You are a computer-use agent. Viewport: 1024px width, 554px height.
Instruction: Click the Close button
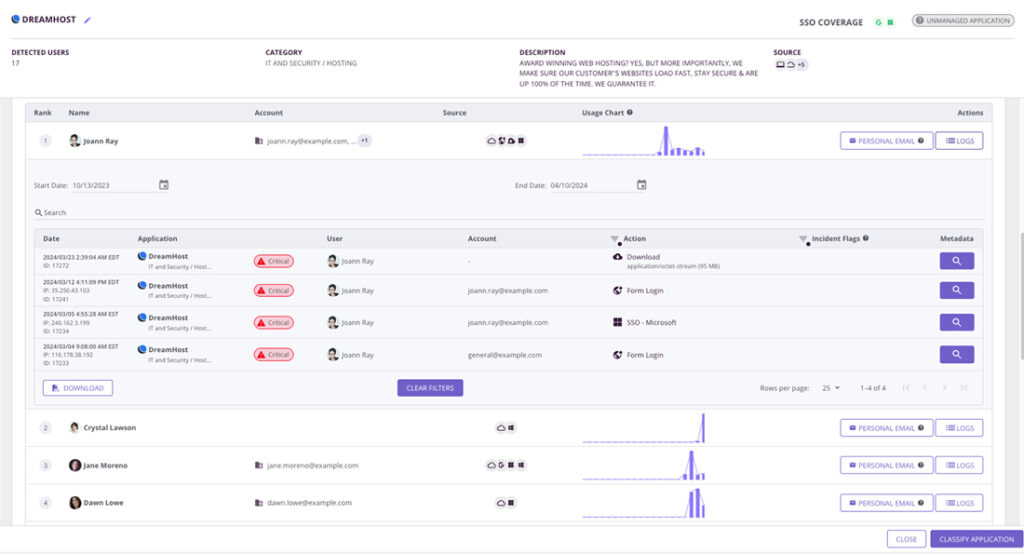point(906,539)
